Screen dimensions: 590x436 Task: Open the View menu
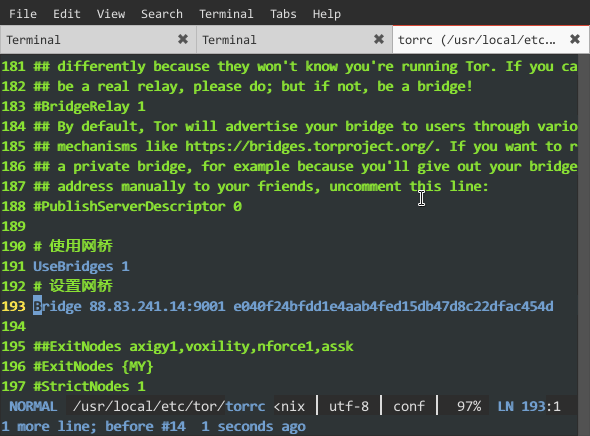pyautogui.click(x=111, y=14)
